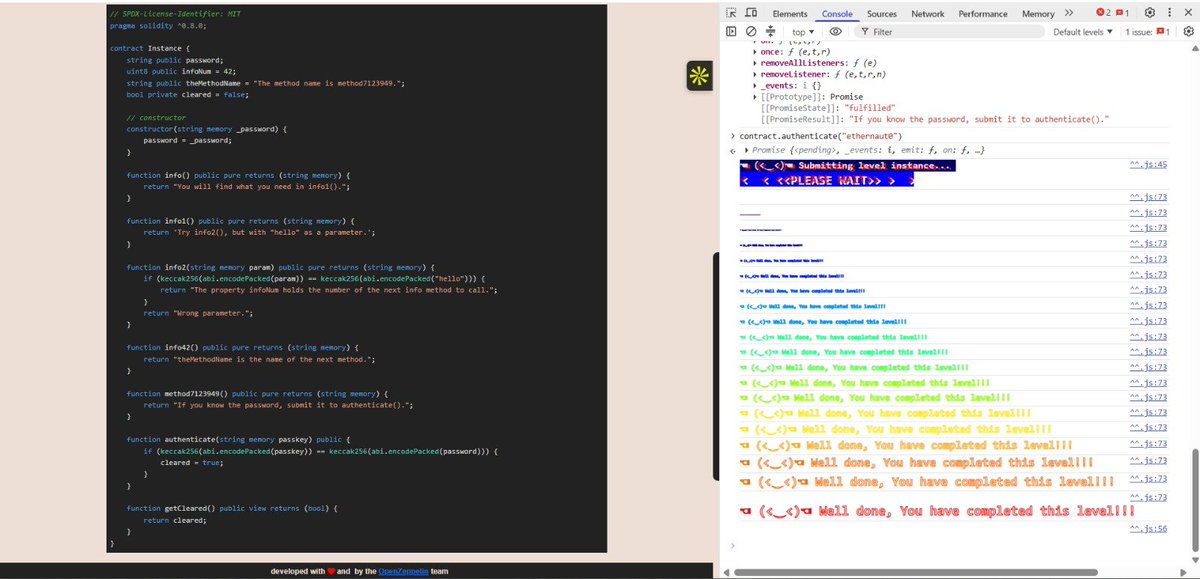Follow the OpenZeppelin link in the footer
1200x579 pixels.
(404, 571)
